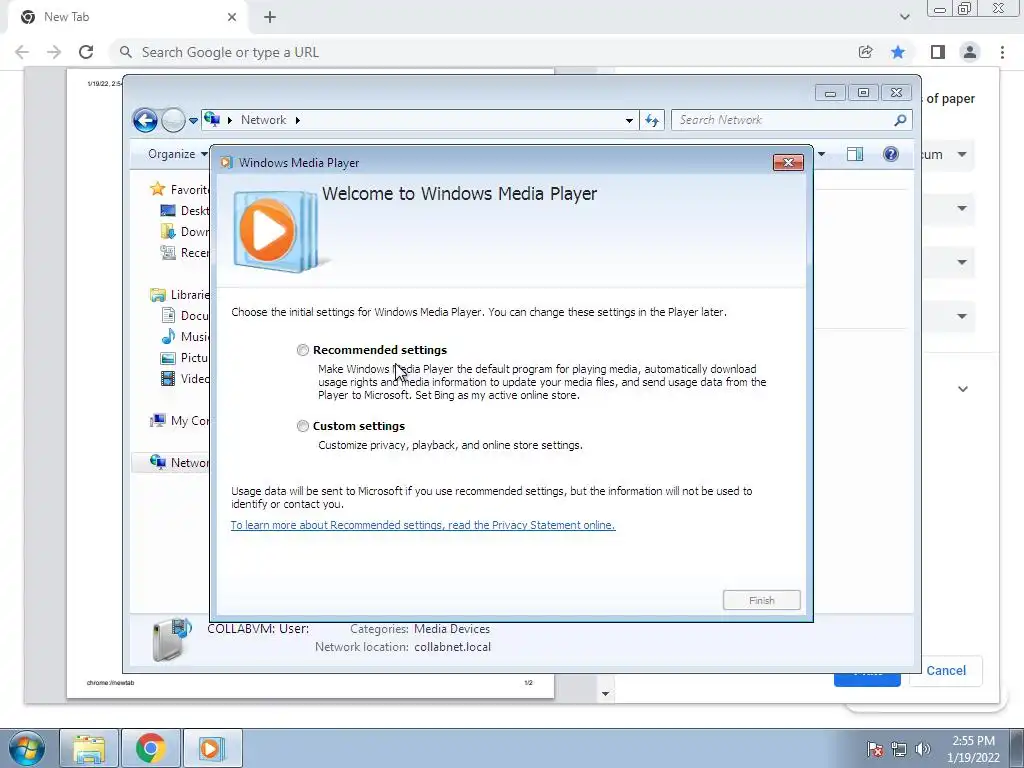Screen dimensions: 1024x768
Task: Click the print preview scroll down arrow
Action: [x=605, y=694]
